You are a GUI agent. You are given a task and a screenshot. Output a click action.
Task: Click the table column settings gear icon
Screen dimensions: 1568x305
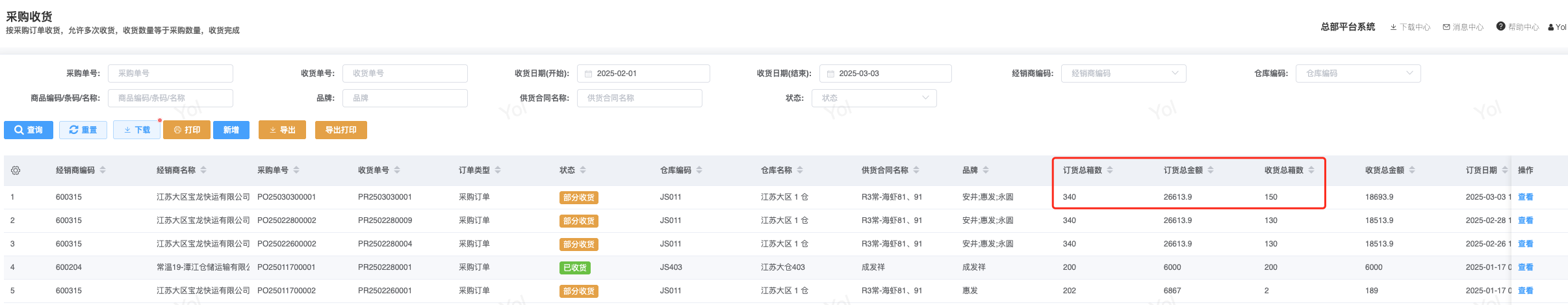[x=16, y=170]
